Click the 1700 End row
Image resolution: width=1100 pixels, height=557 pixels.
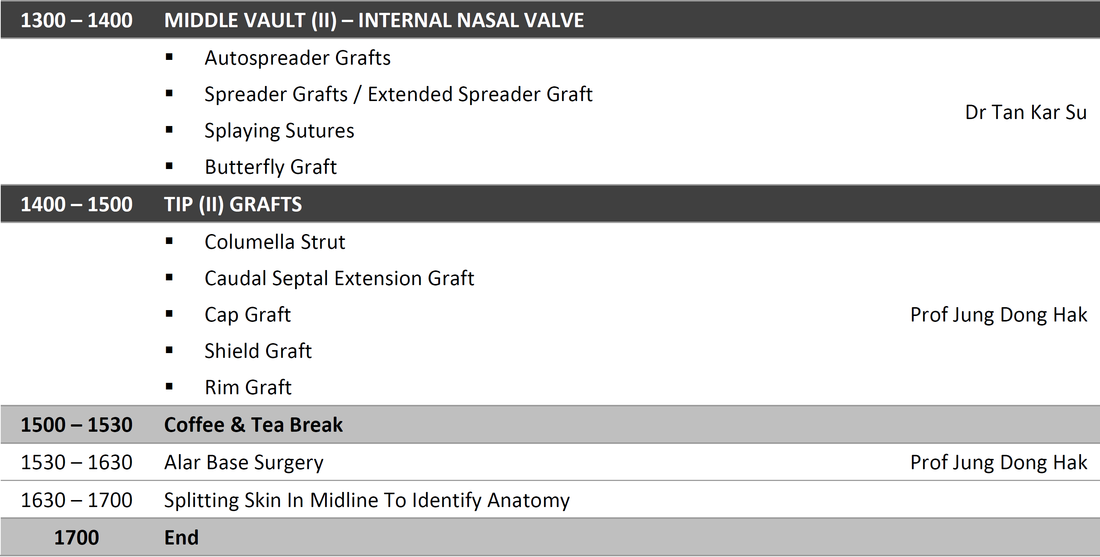tap(550, 537)
